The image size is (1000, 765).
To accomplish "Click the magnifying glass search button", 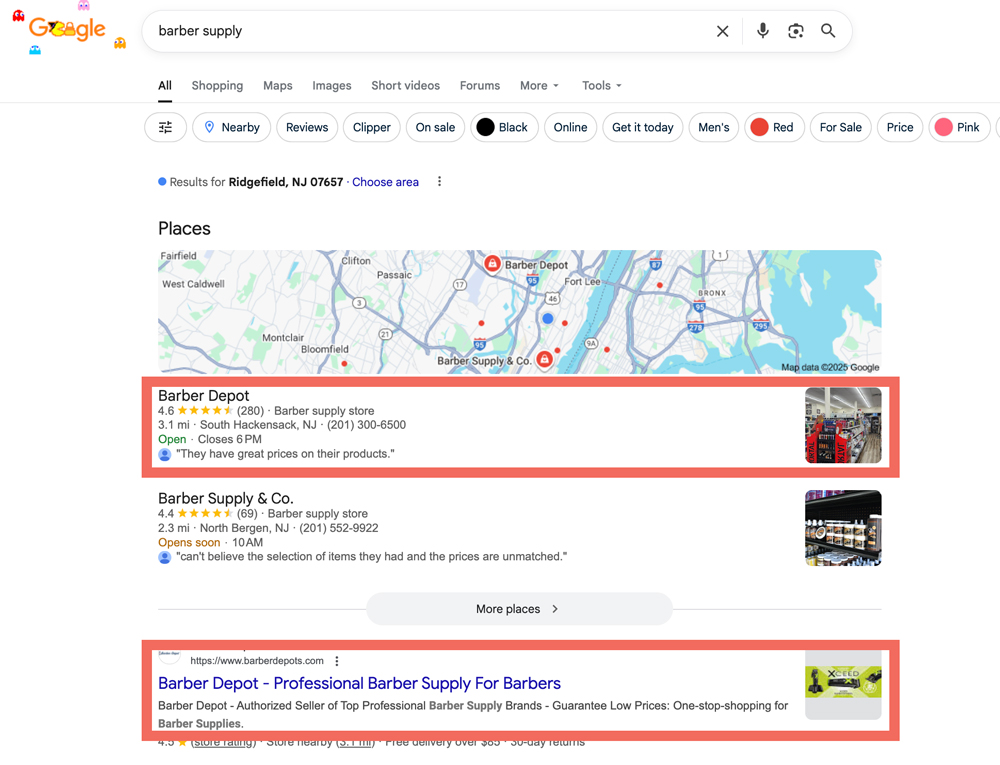I will pos(828,31).
